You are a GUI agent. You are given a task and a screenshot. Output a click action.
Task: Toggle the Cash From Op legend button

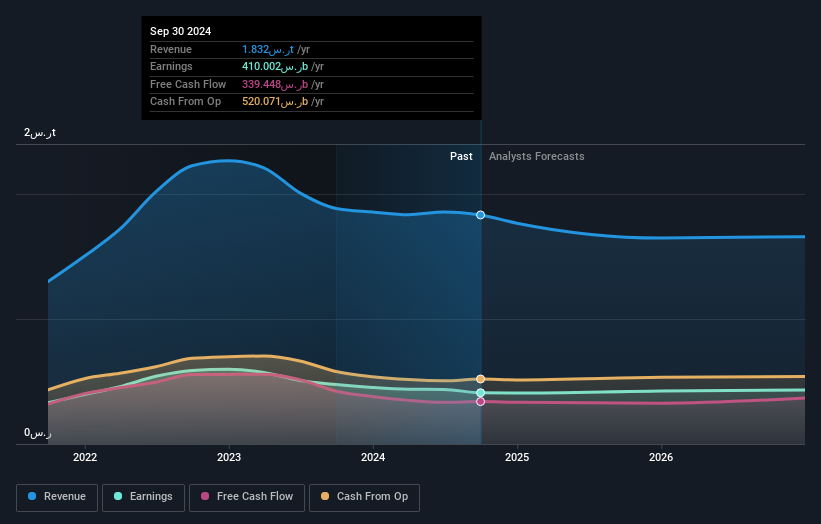364,497
